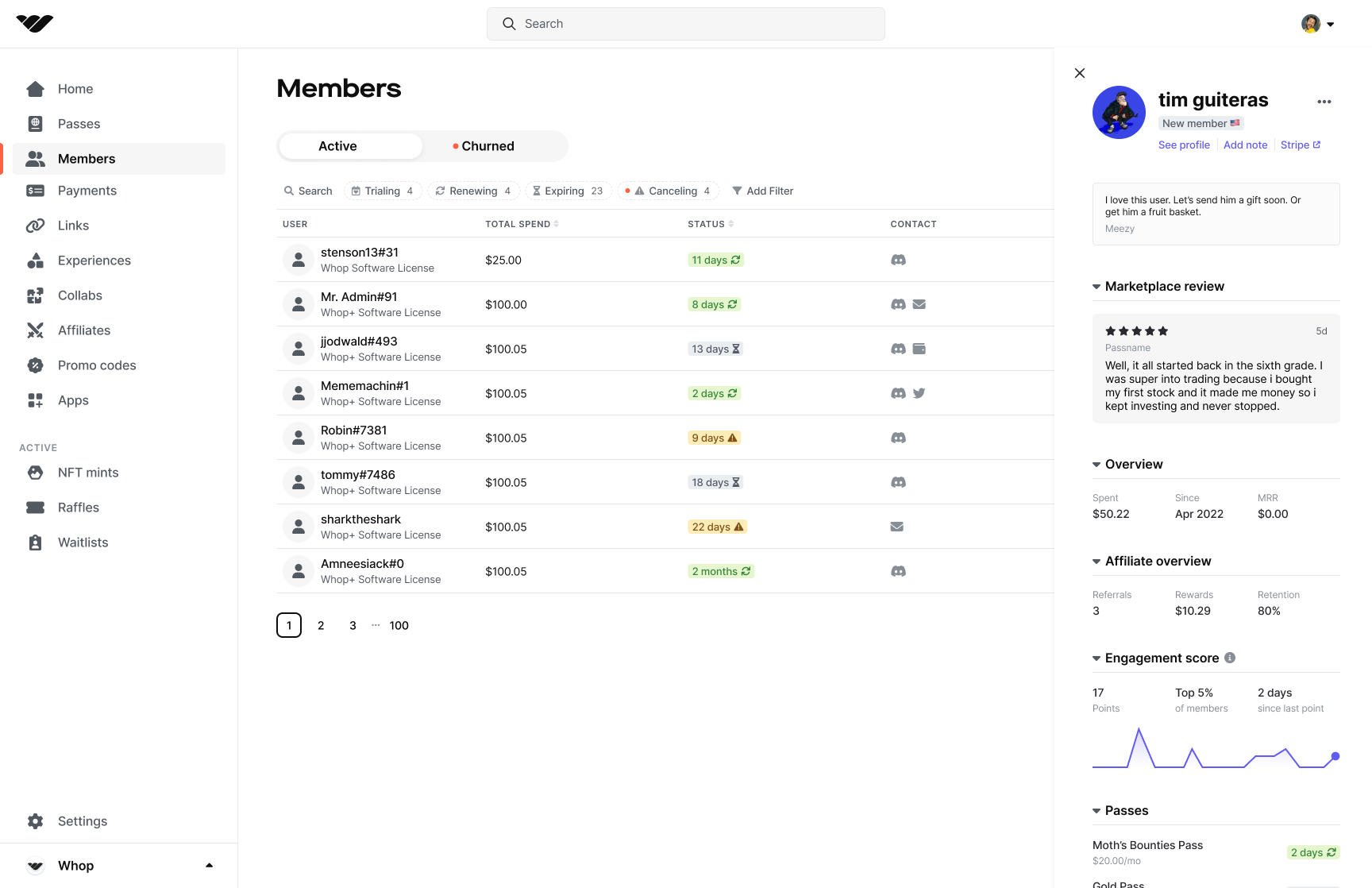Switch to the Churned tab
1372x888 pixels.
pyautogui.click(x=487, y=146)
